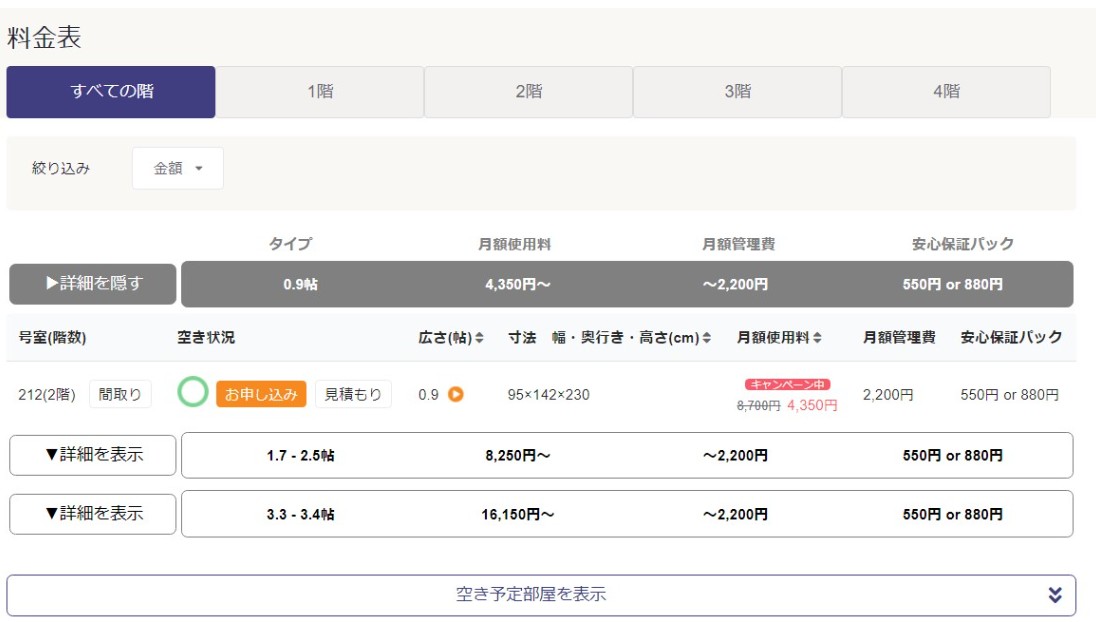Open 間取り for room 212
This screenshot has height=622, width=1096.
(x=120, y=394)
